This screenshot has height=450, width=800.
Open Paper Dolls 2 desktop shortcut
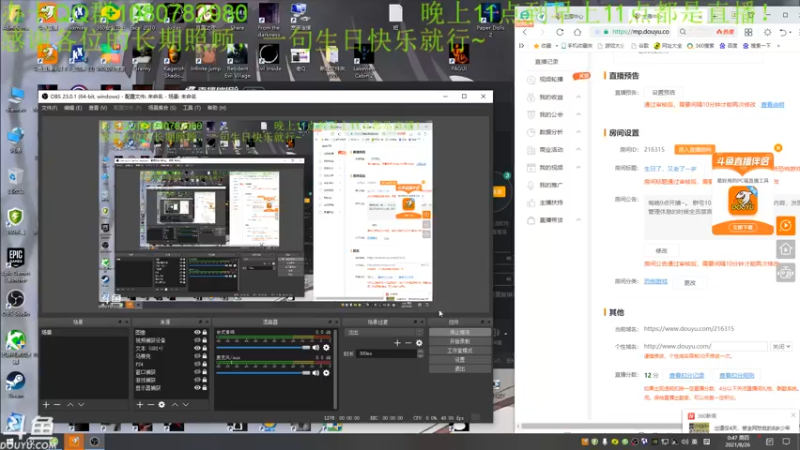pos(490,20)
